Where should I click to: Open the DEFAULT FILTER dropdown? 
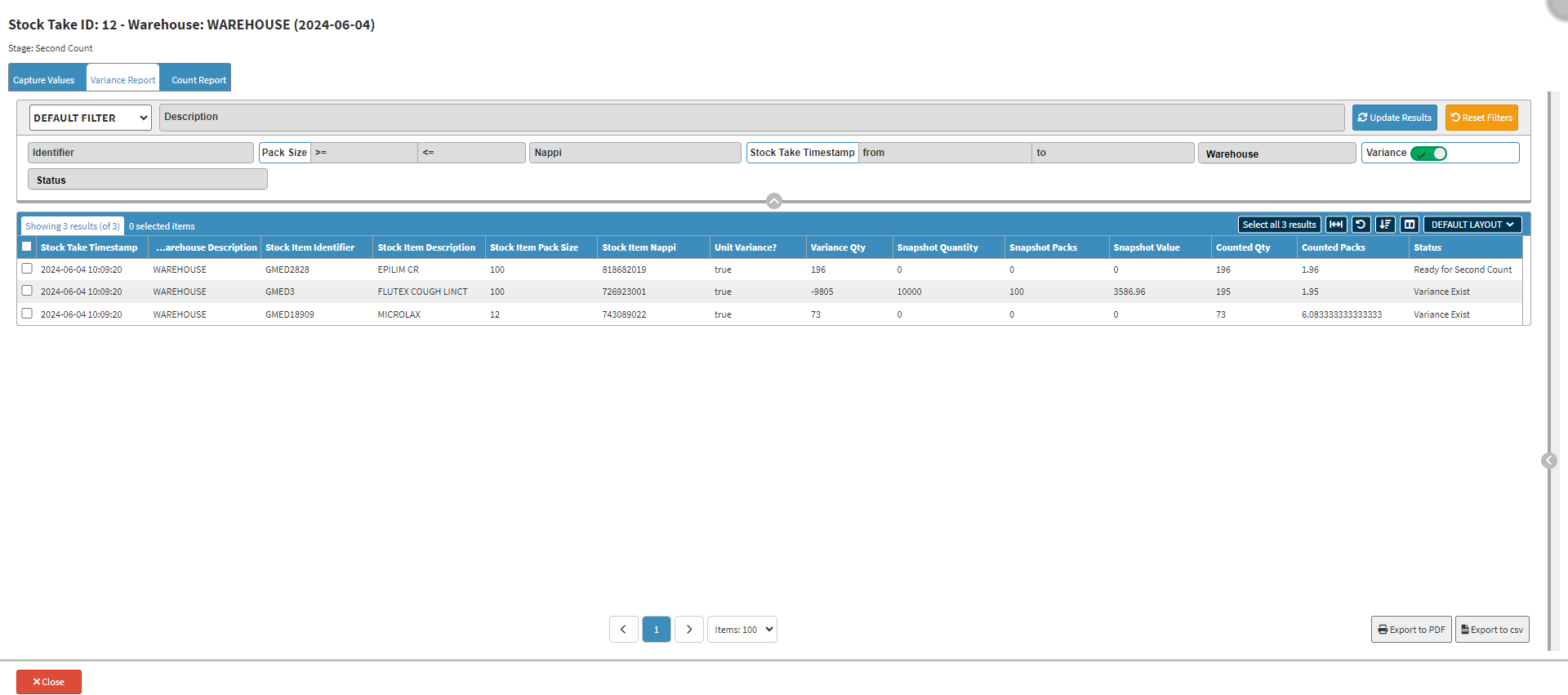(x=91, y=118)
